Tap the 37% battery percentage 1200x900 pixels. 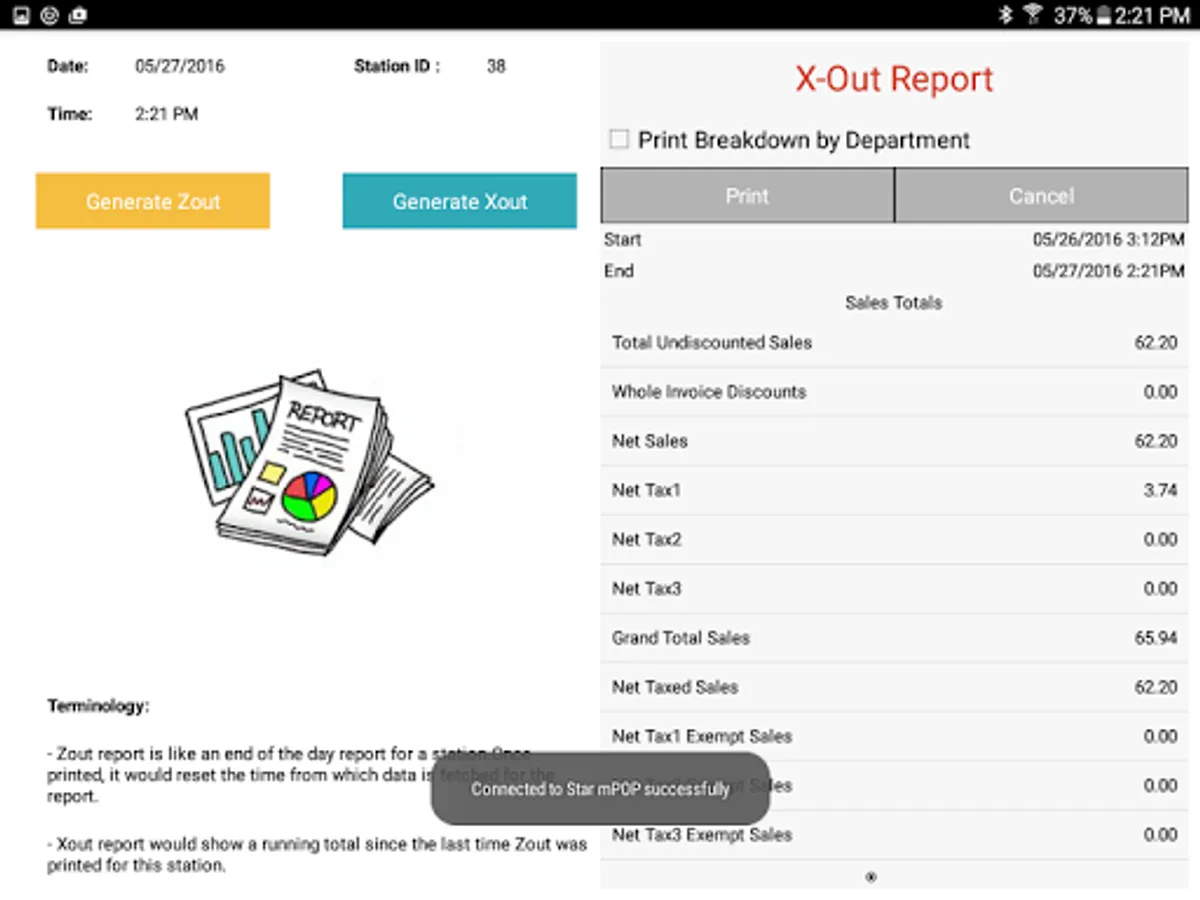coord(1072,15)
